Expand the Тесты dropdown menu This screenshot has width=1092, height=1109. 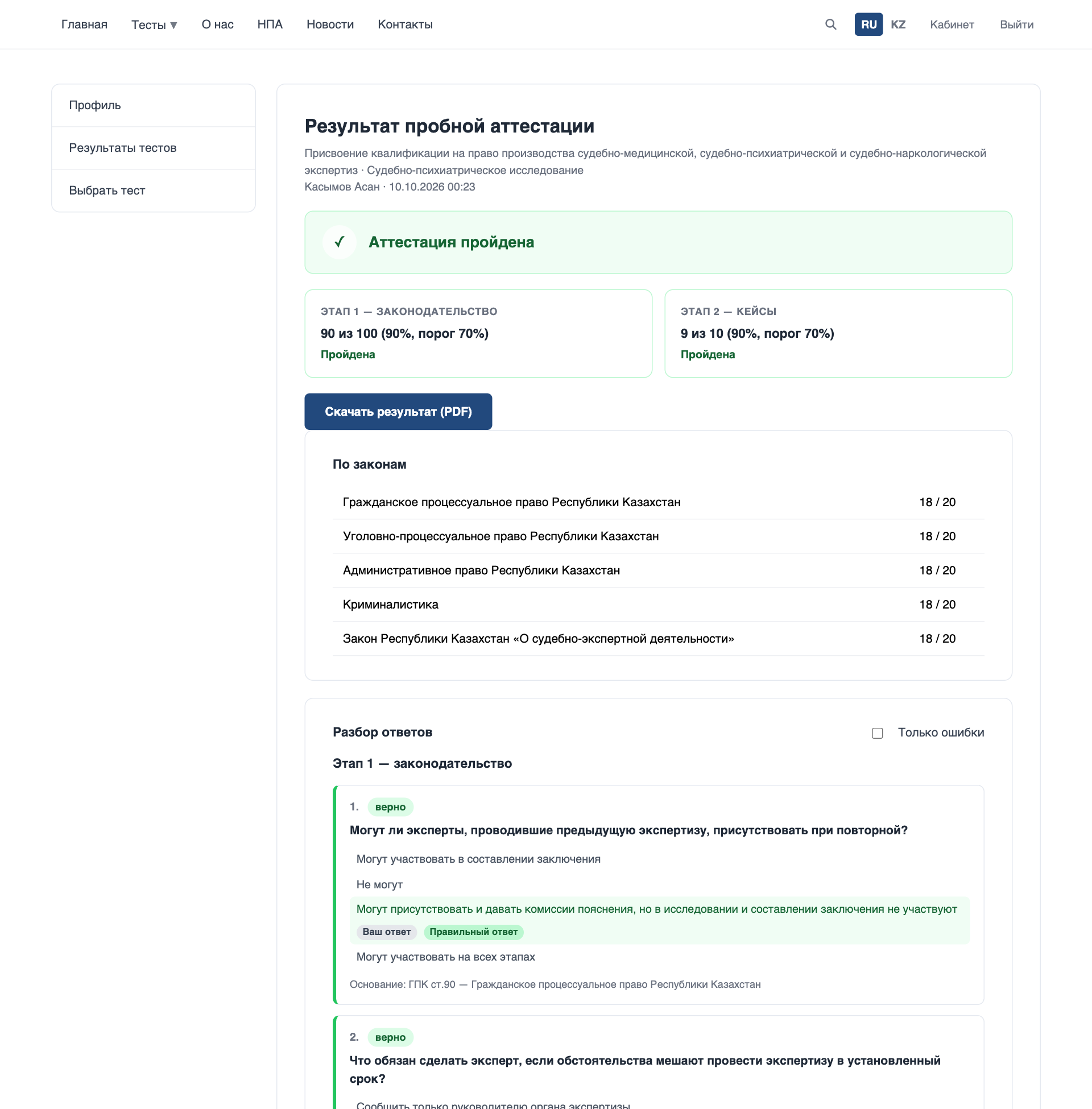(154, 24)
